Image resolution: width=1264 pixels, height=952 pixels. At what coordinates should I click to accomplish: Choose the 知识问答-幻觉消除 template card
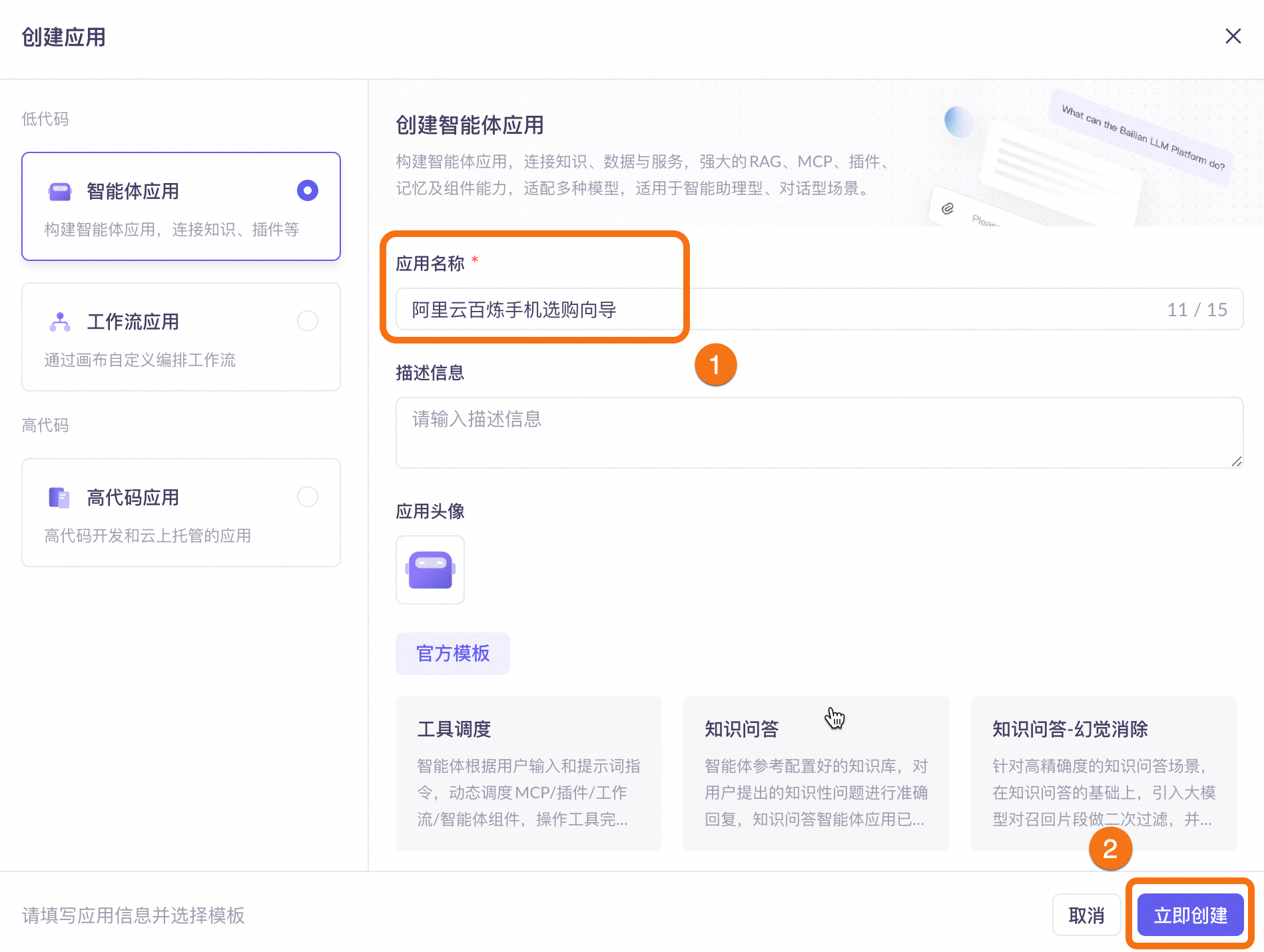point(1104,773)
